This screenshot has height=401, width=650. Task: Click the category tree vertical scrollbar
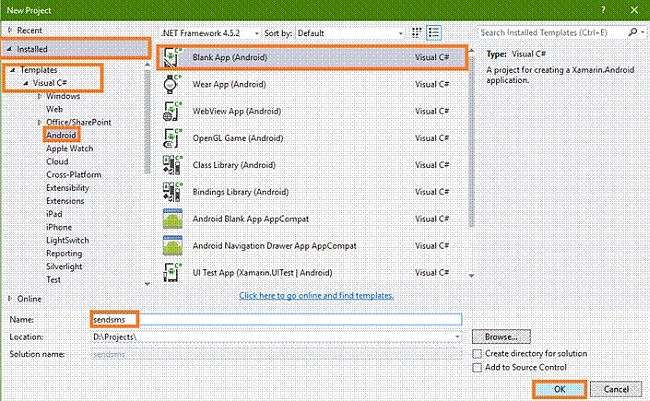(x=147, y=122)
